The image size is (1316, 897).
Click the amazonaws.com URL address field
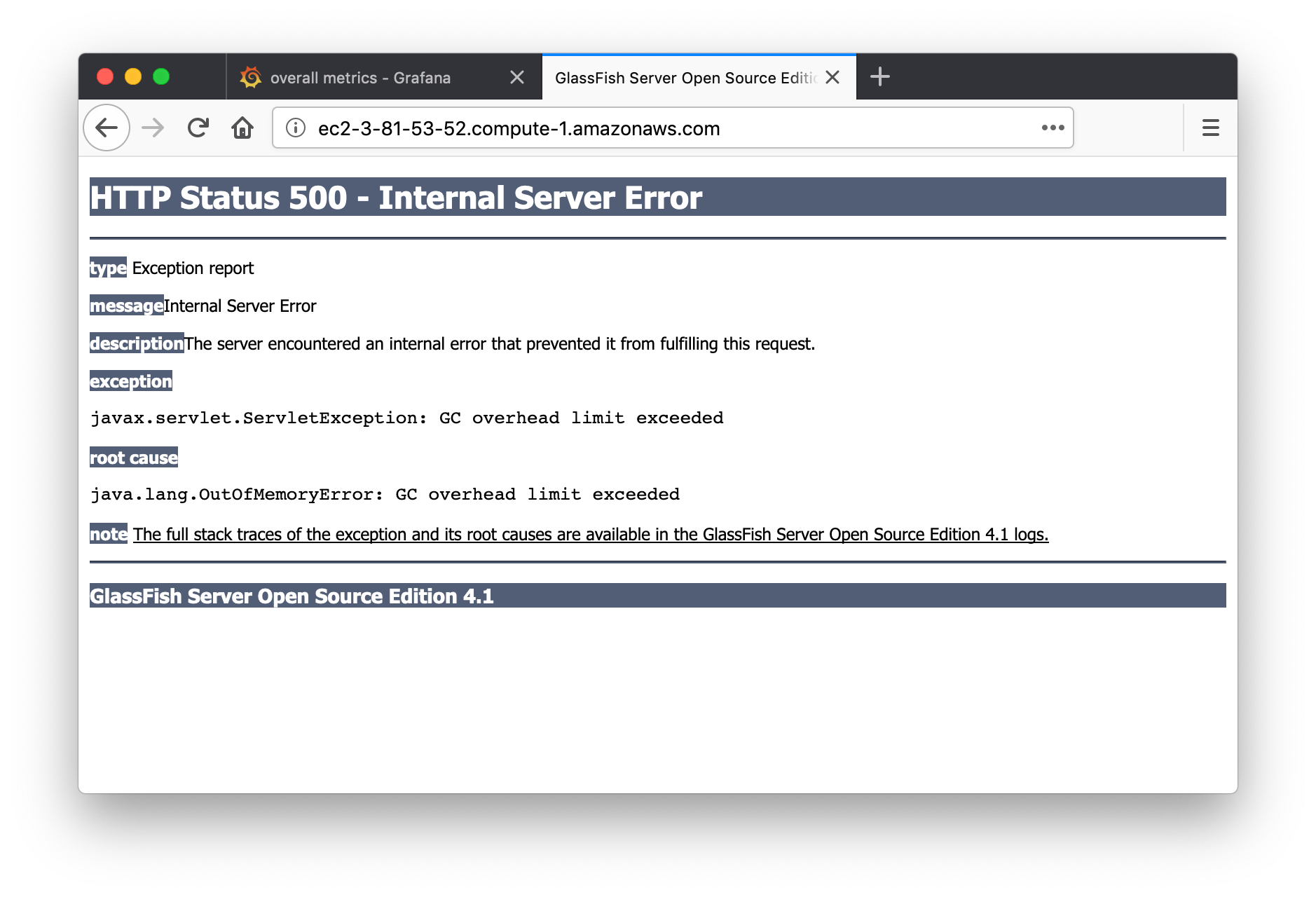point(673,128)
